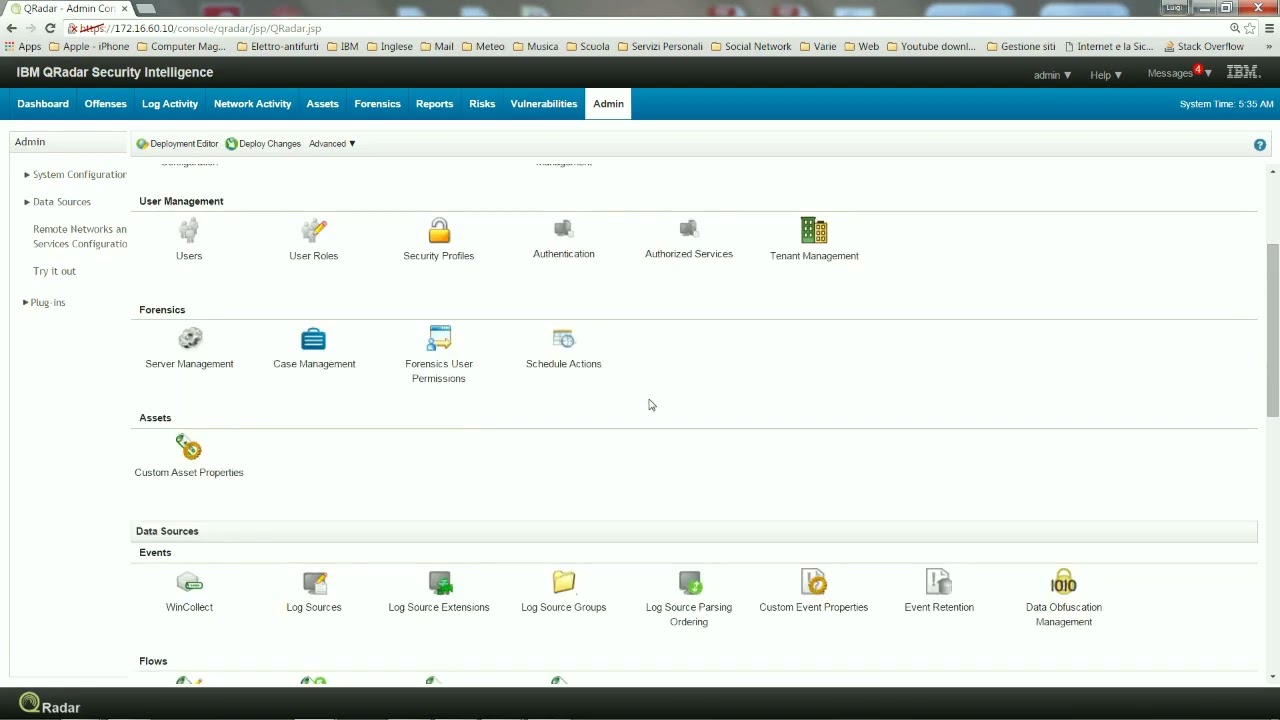Click the Deployment Editor toolbar button

coord(177,144)
